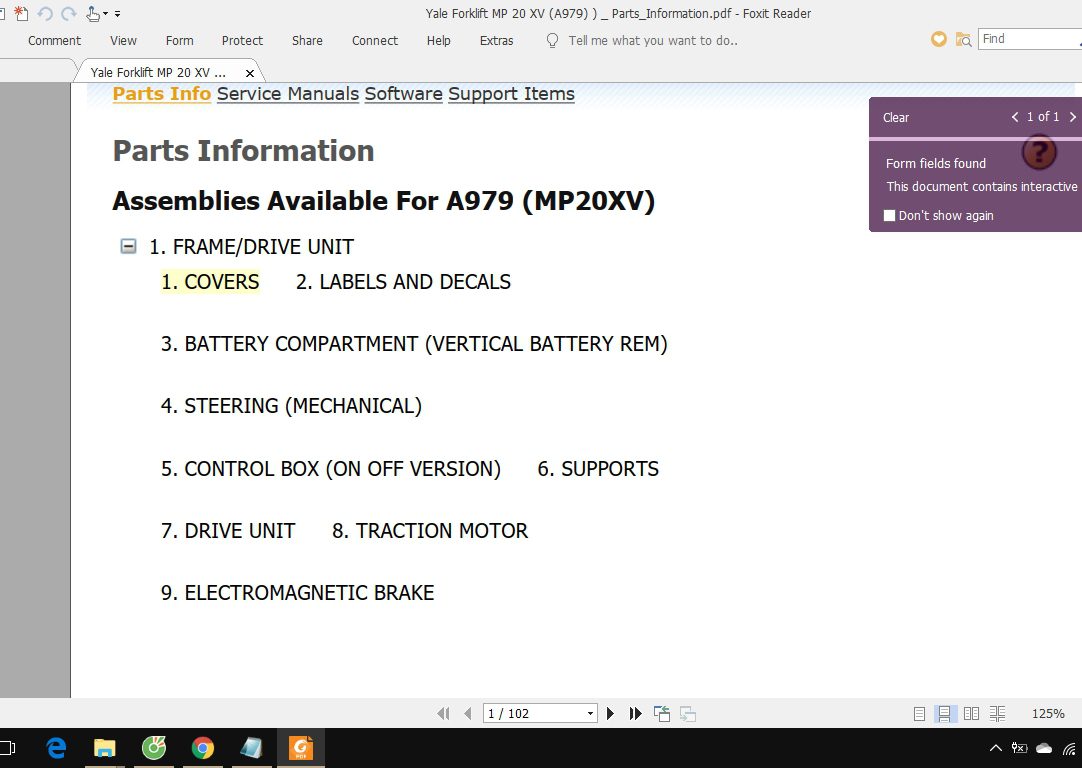
Task: Go to next page arrow in status bar
Action: click(610, 713)
